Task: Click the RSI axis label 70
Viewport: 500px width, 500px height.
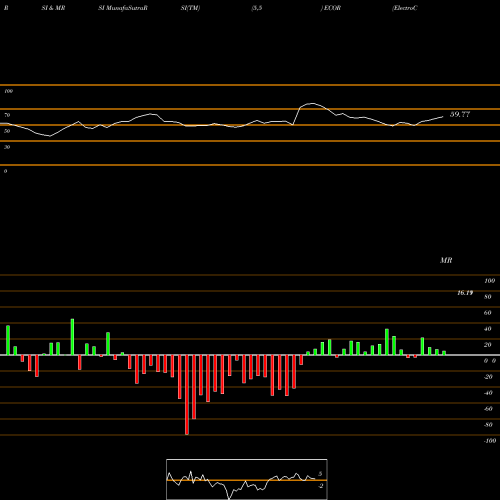Action: [7, 115]
